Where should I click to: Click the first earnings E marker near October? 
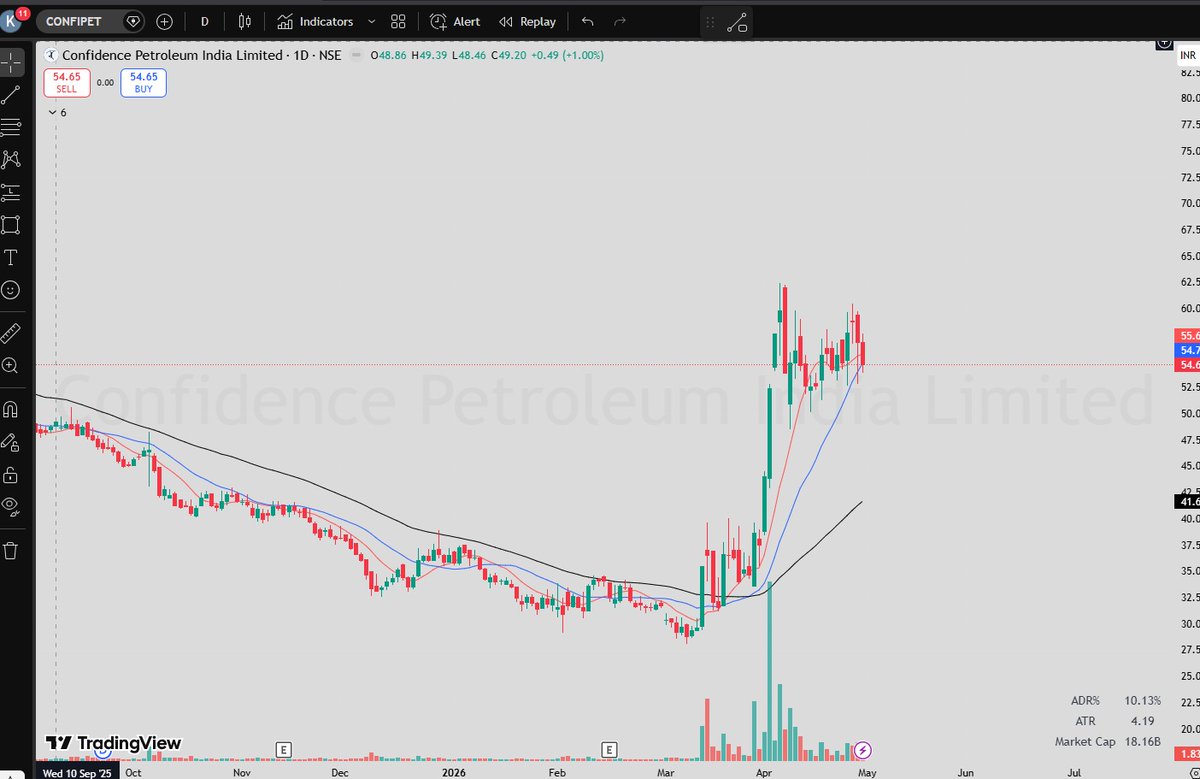coord(284,748)
